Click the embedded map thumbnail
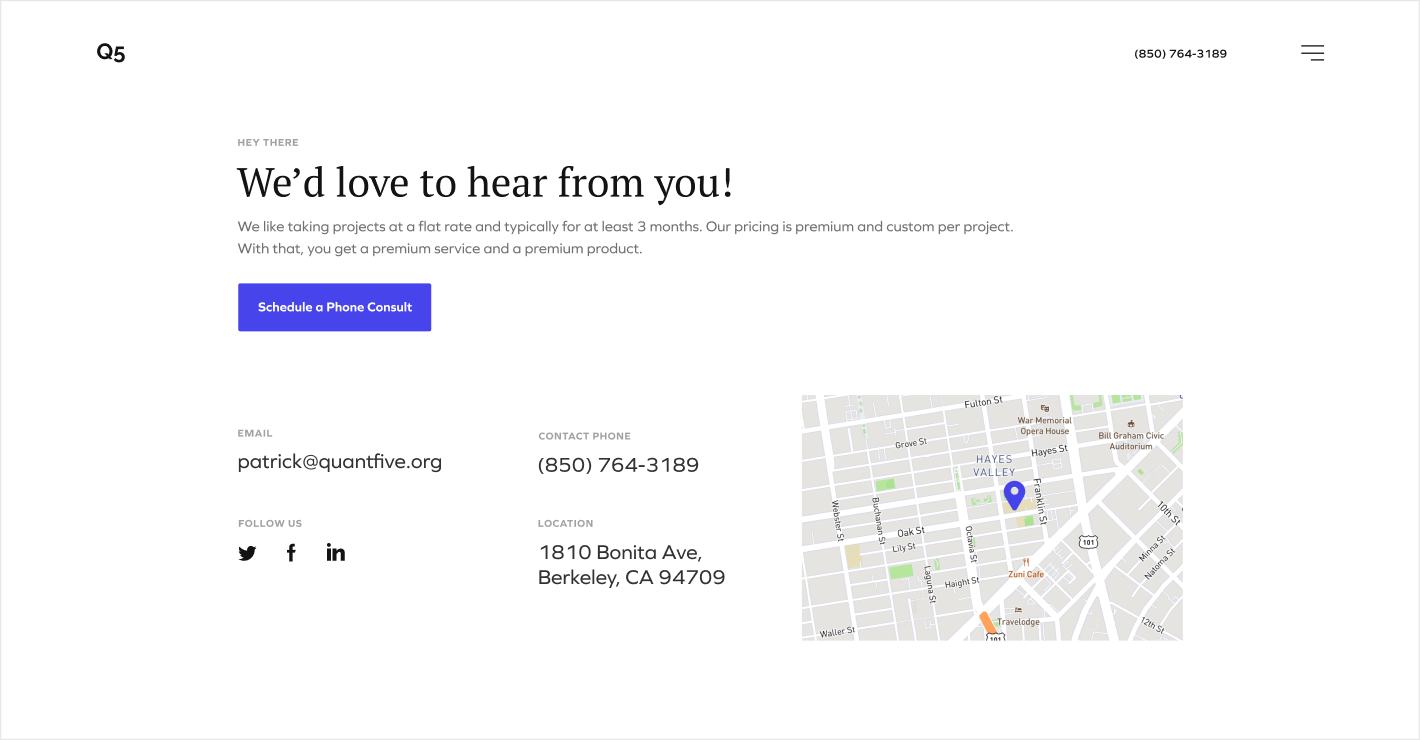Screen dimensions: 1420x740 [x=991, y=517]
